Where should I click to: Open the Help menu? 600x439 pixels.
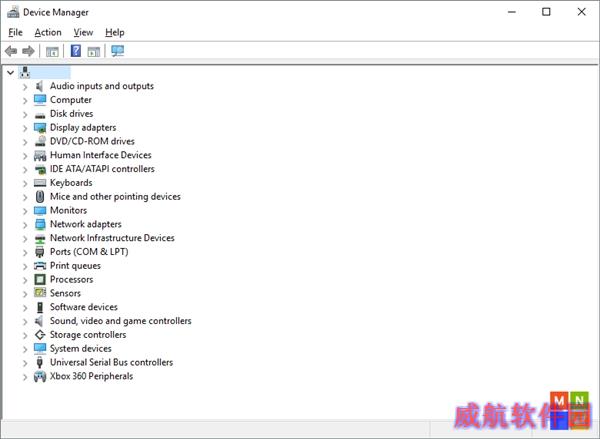[x=115, y=33]
